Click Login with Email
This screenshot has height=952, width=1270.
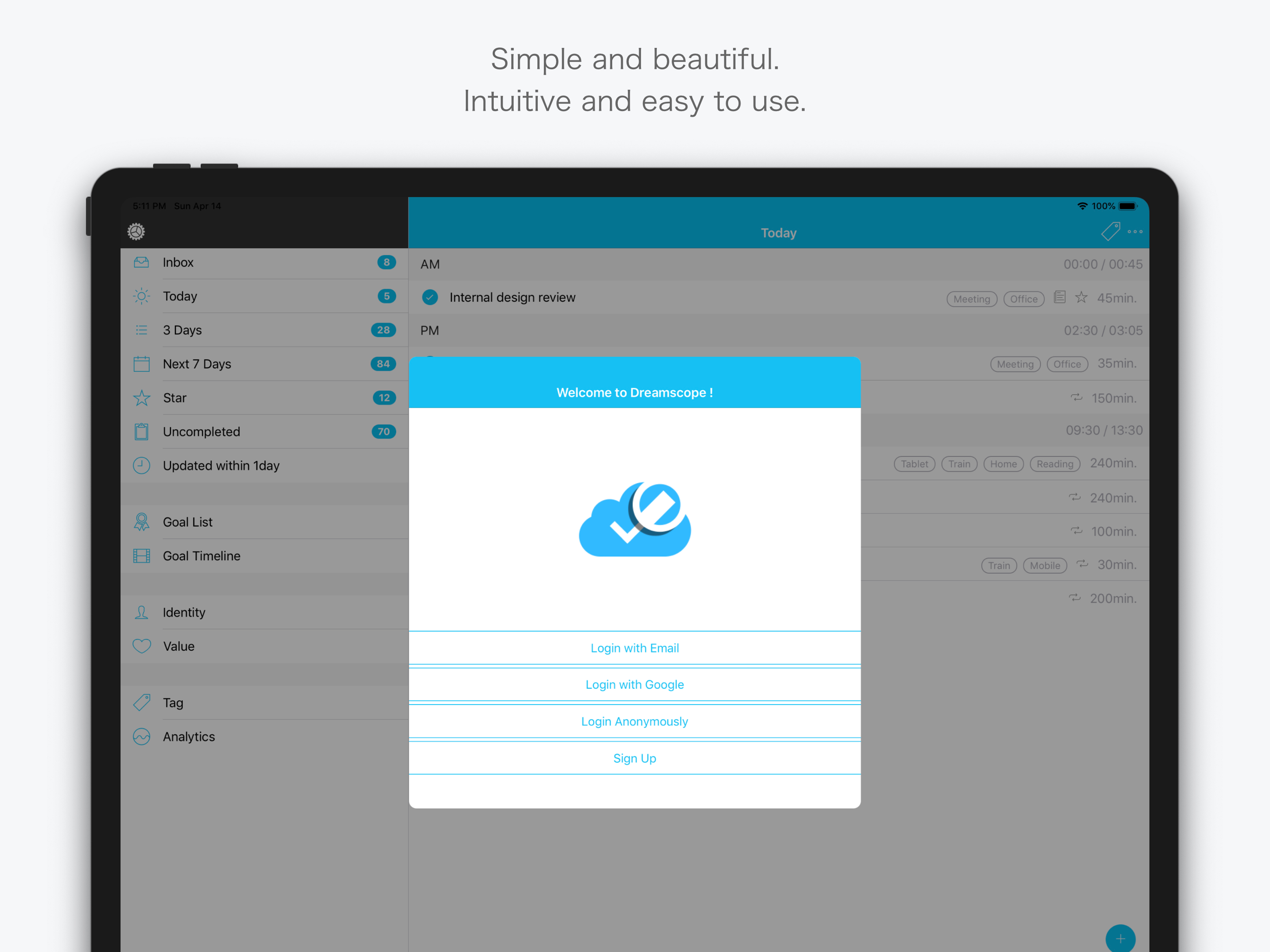click(x=635, y=648)
